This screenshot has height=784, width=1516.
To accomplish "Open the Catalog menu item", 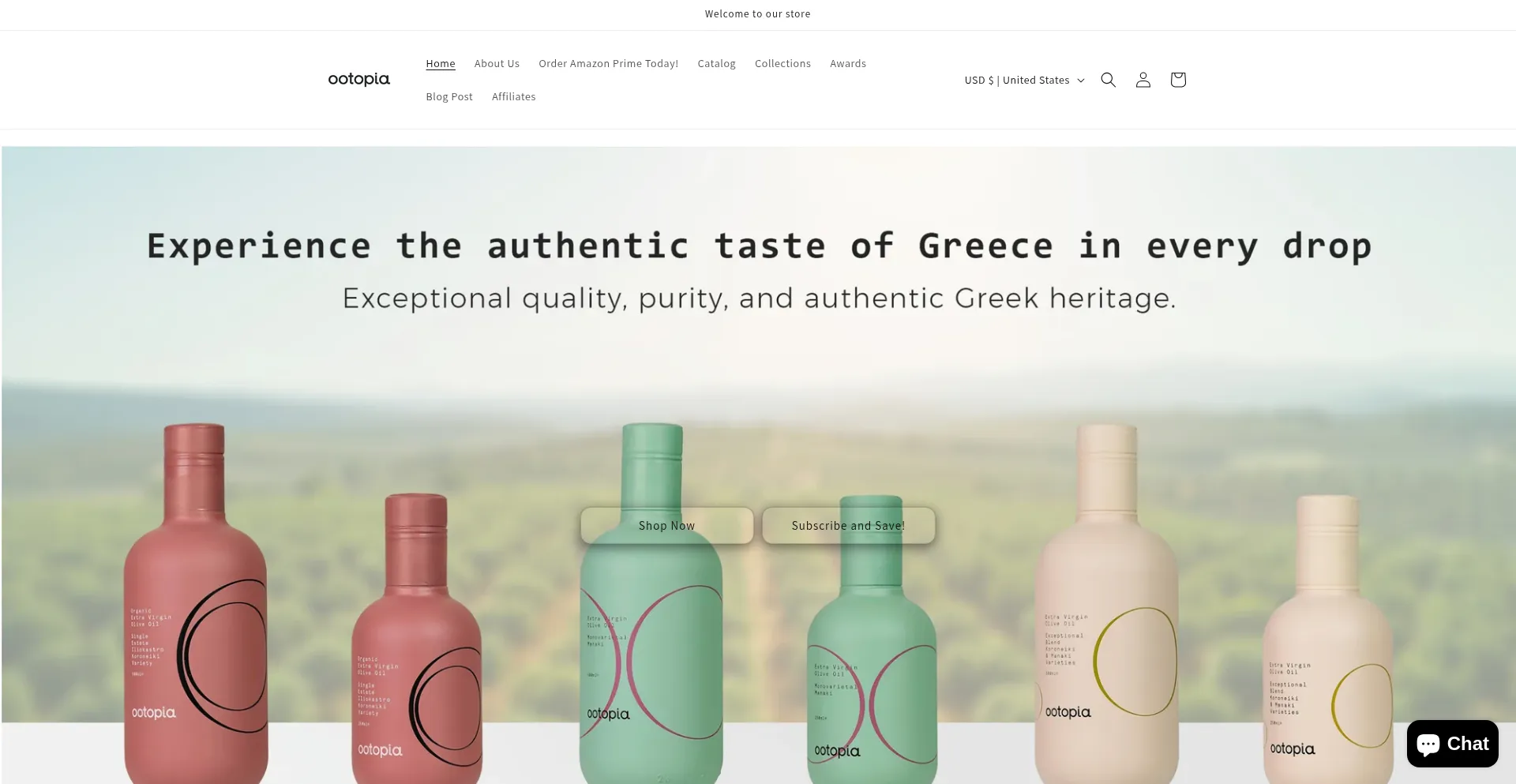I will (716, 64).
